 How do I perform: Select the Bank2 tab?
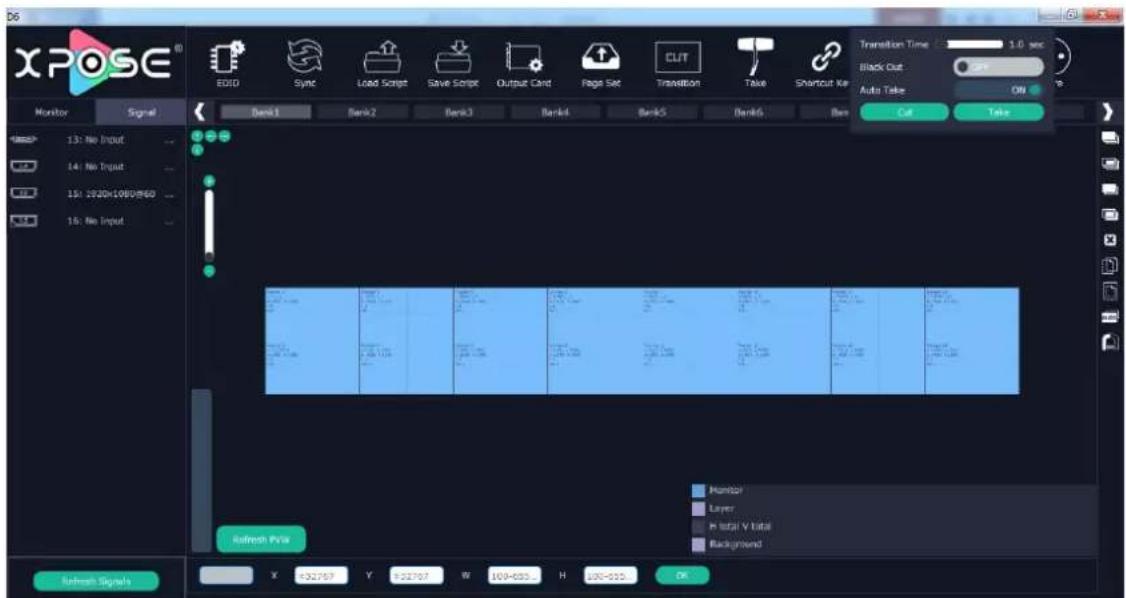(362, 112)
